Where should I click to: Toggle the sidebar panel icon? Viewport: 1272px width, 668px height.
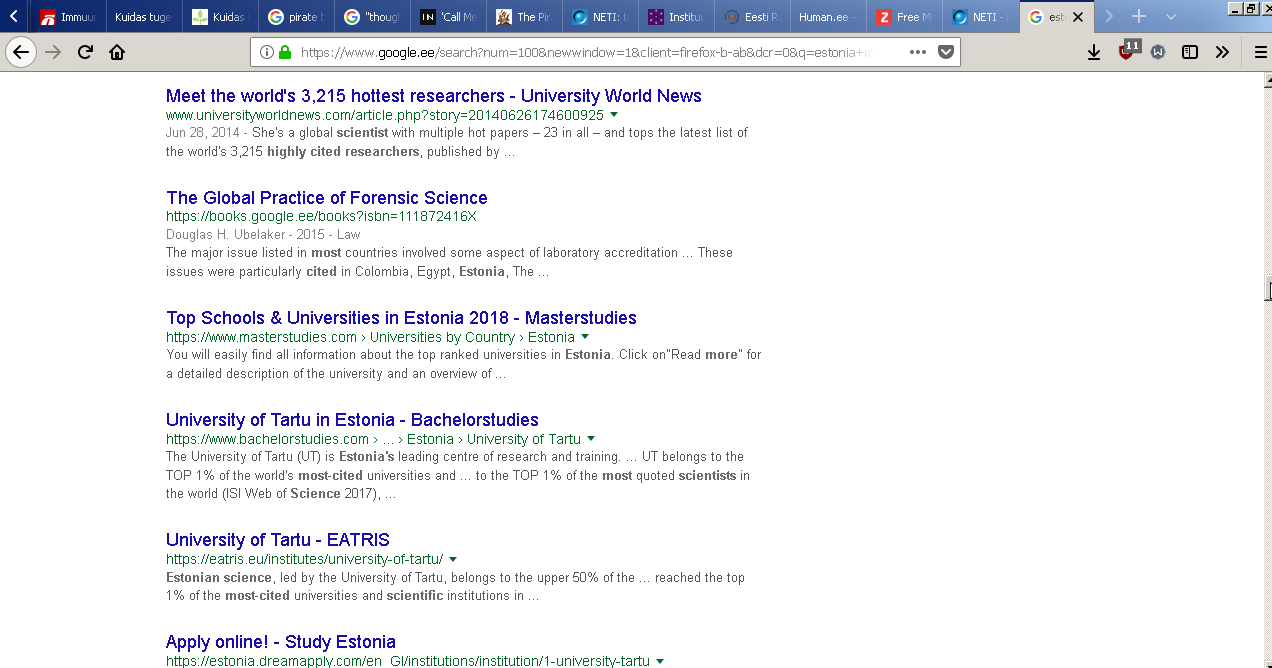(x=1190, y=52)
